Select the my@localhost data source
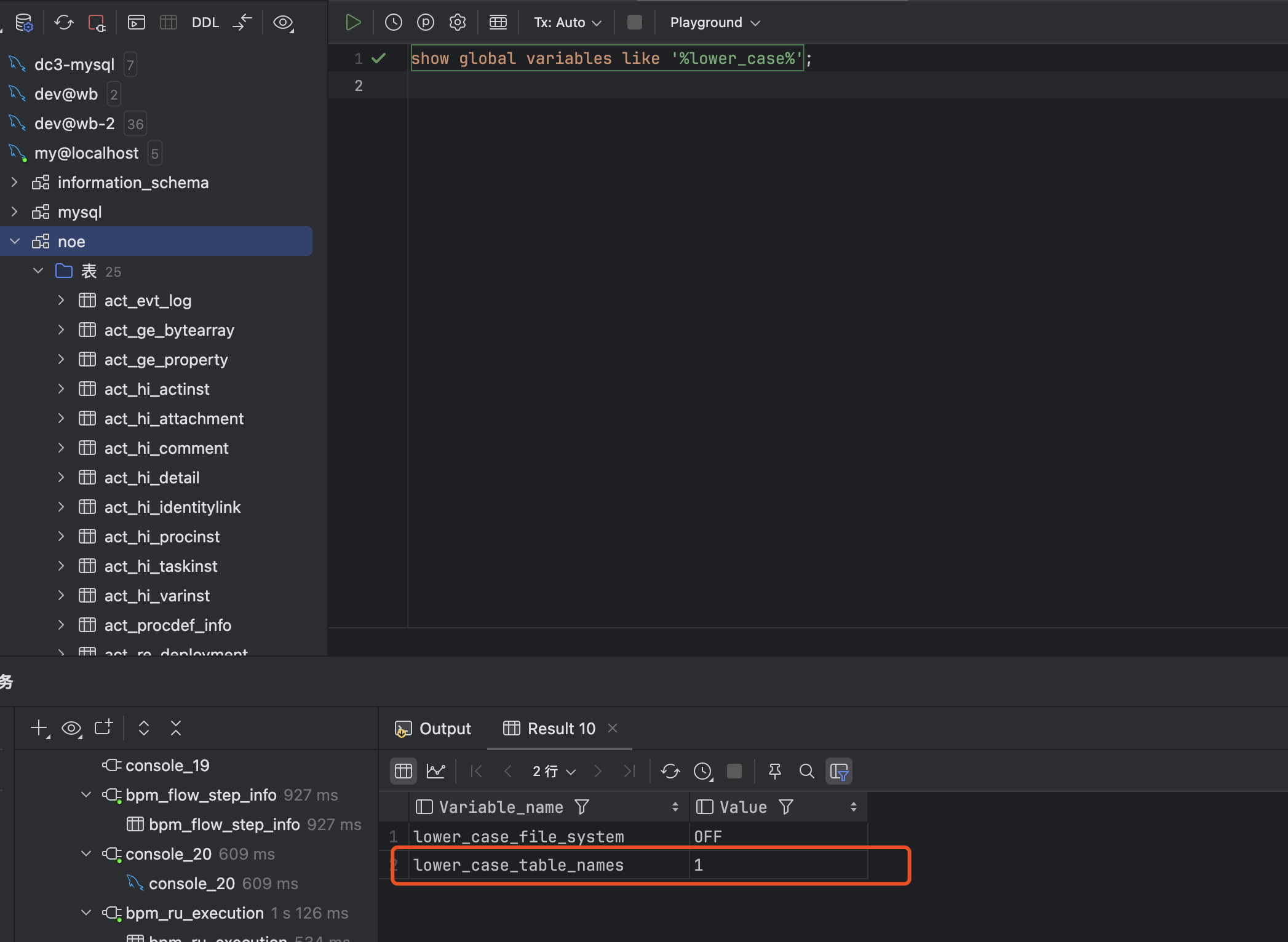Image resolution: width=1288 pixels, height=942 pixels. coord(87,153)
